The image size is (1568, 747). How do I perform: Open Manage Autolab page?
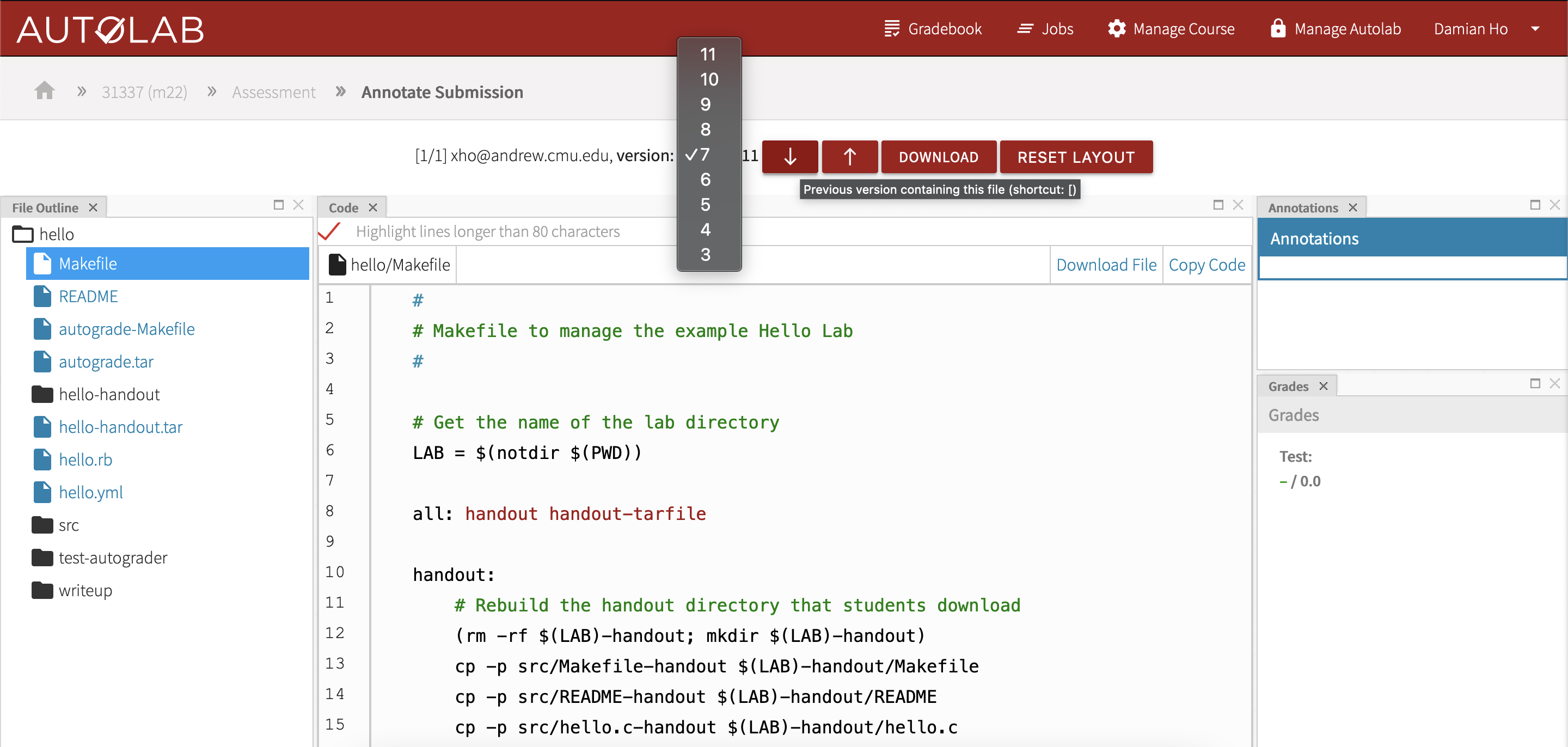pos(1336,29)
